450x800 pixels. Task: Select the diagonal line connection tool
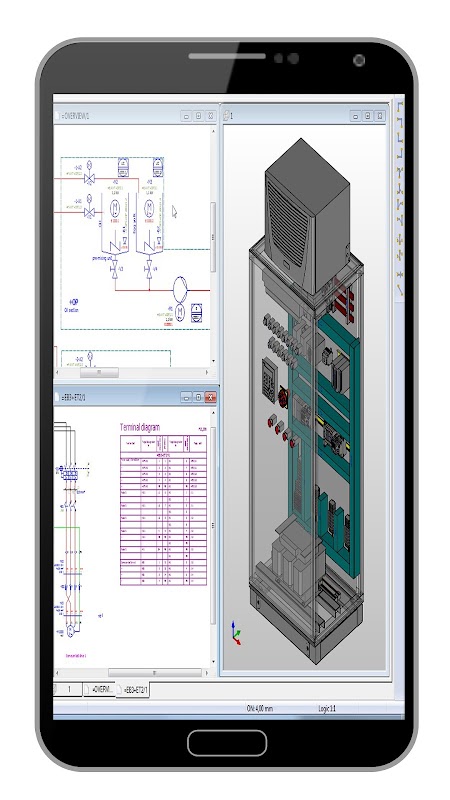point(400,289)
